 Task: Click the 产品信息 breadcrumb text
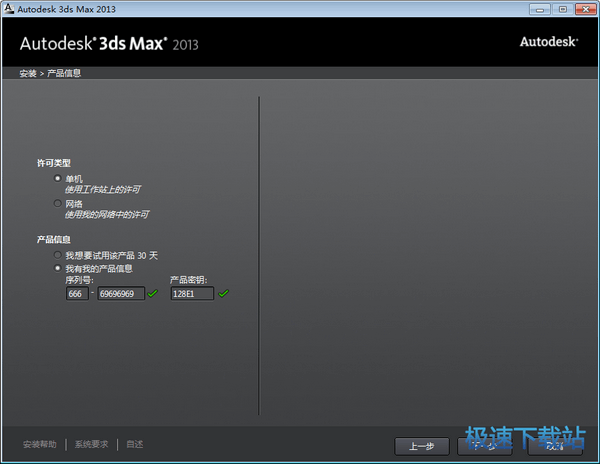(64, 73)
